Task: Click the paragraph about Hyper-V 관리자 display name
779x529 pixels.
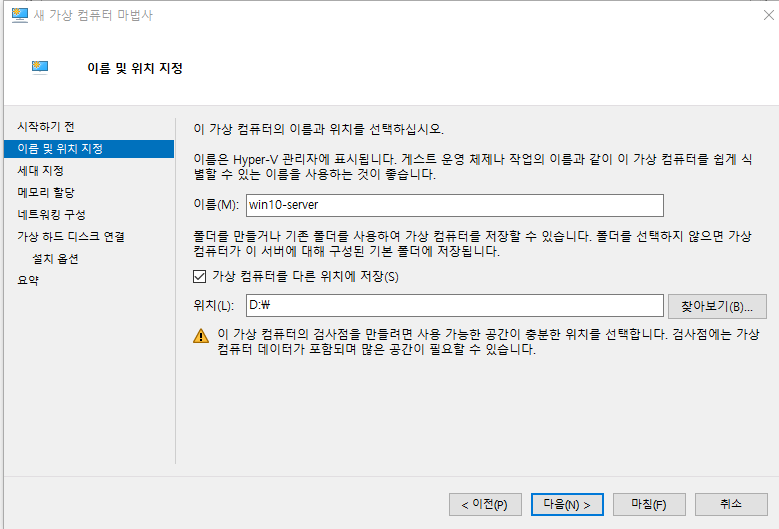Action: [472, 167]
